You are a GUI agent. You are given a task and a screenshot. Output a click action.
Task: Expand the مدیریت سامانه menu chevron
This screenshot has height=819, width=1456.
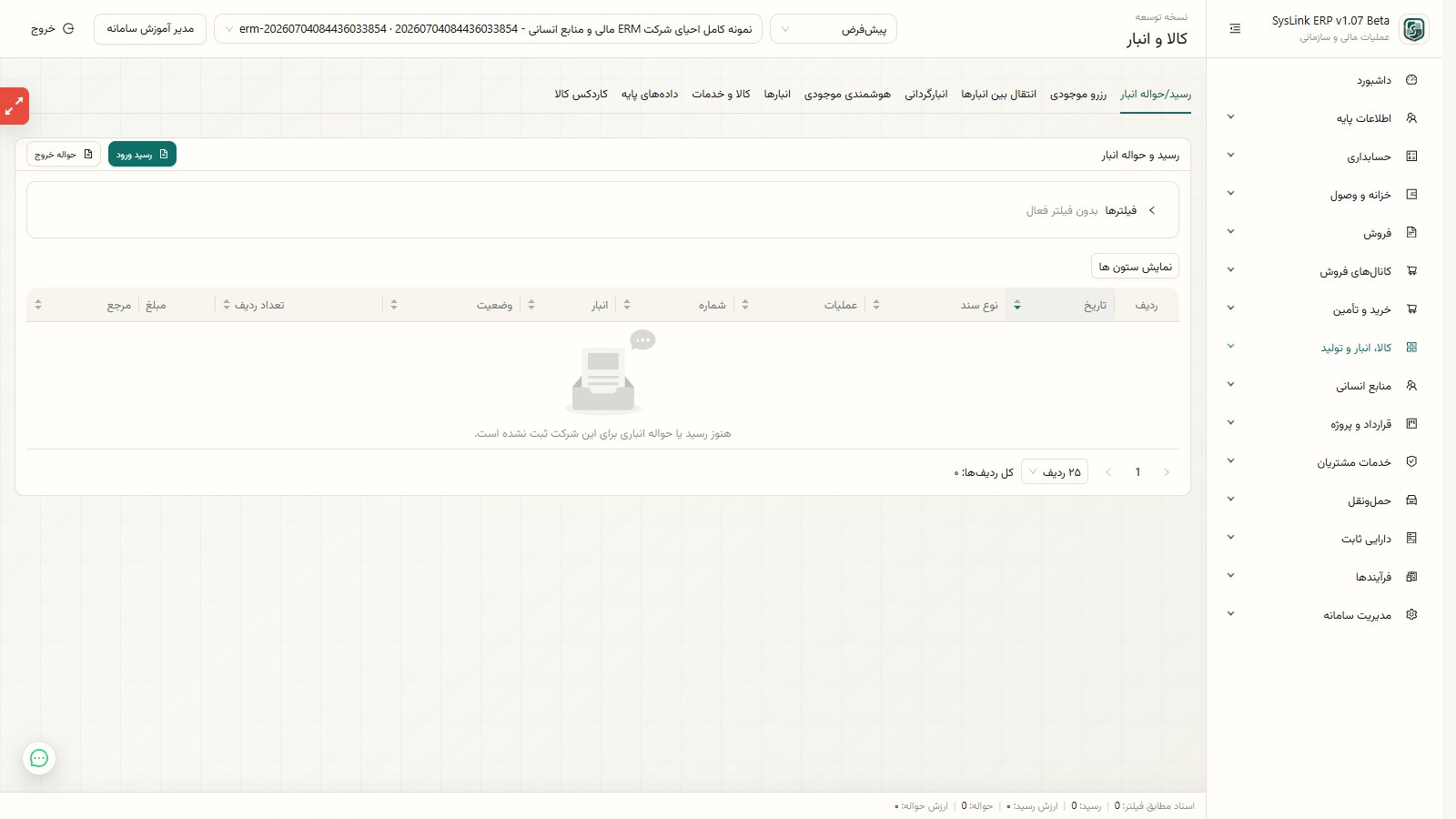coord(1230,614)
